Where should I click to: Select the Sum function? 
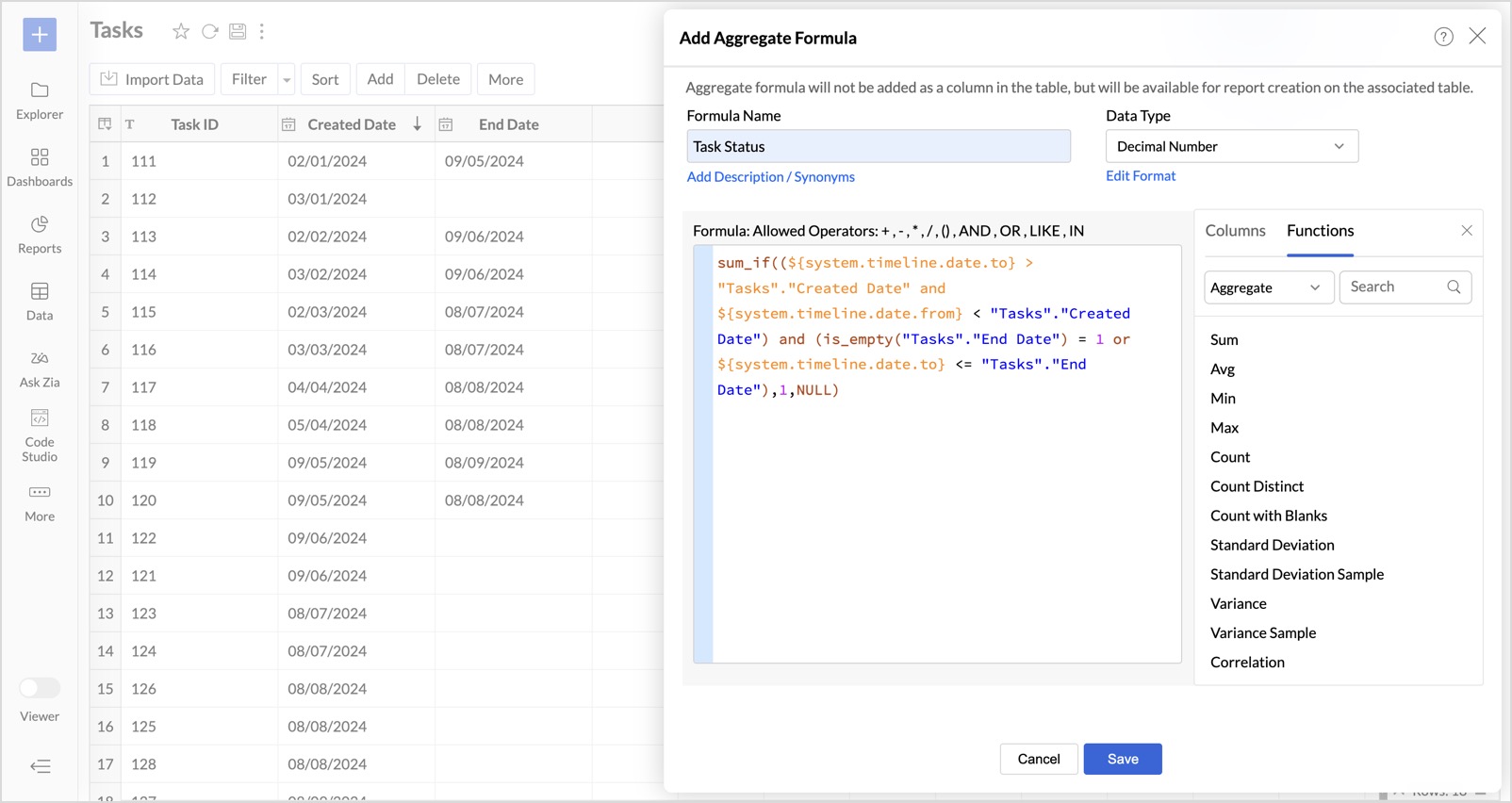1224,340
